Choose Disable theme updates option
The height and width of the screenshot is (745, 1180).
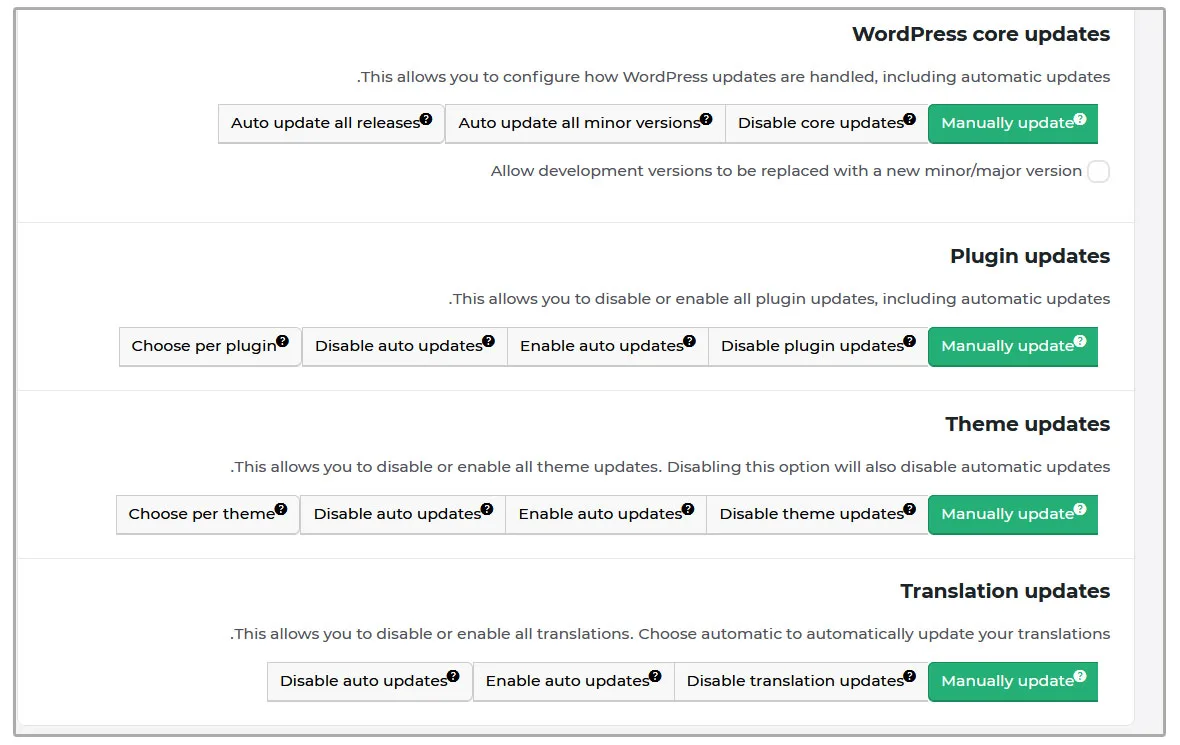point(817,514)
